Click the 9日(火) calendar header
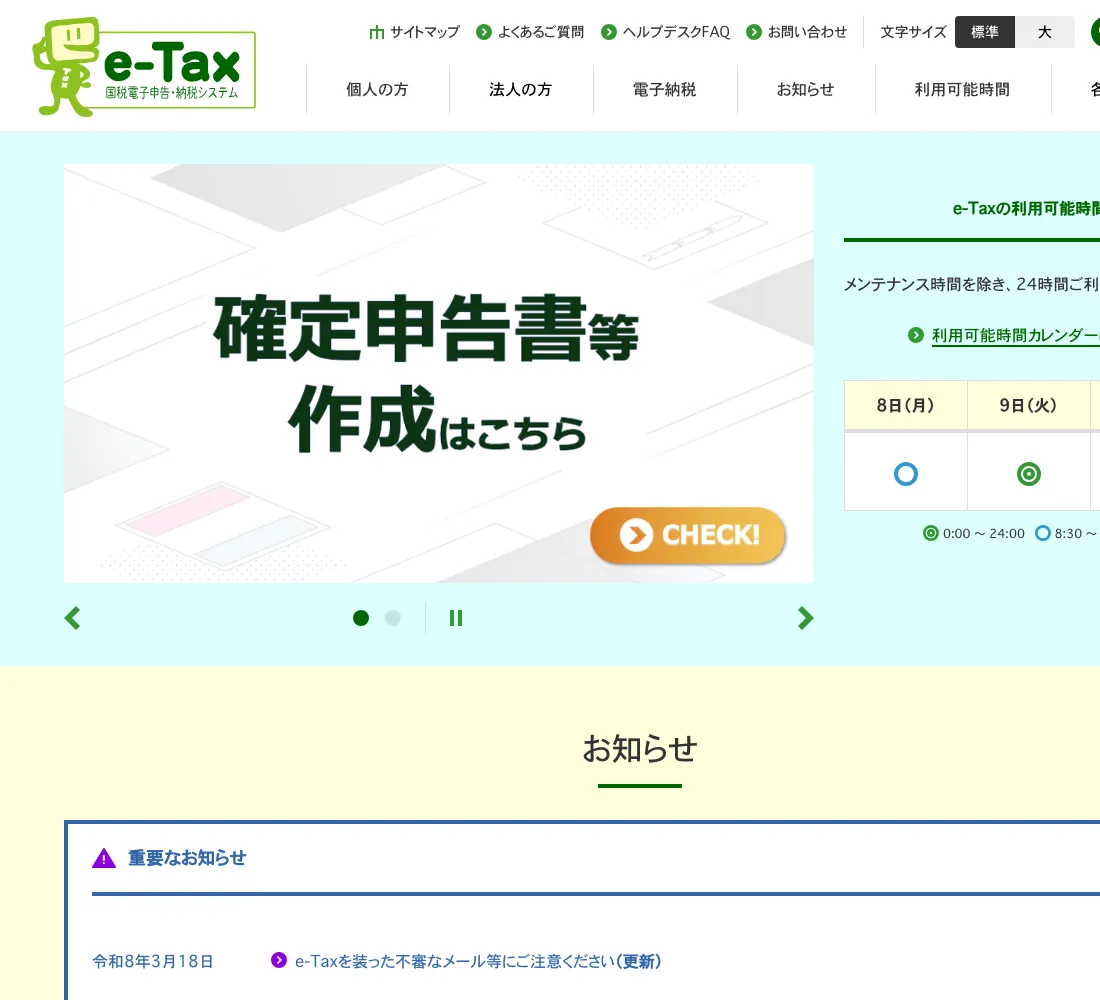Screen dimensions: 1100x1000 tap(1028, 405)
